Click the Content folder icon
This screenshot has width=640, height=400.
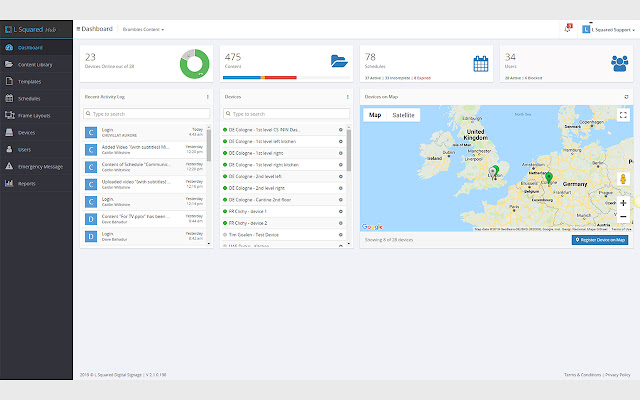(x=342, y=63)
